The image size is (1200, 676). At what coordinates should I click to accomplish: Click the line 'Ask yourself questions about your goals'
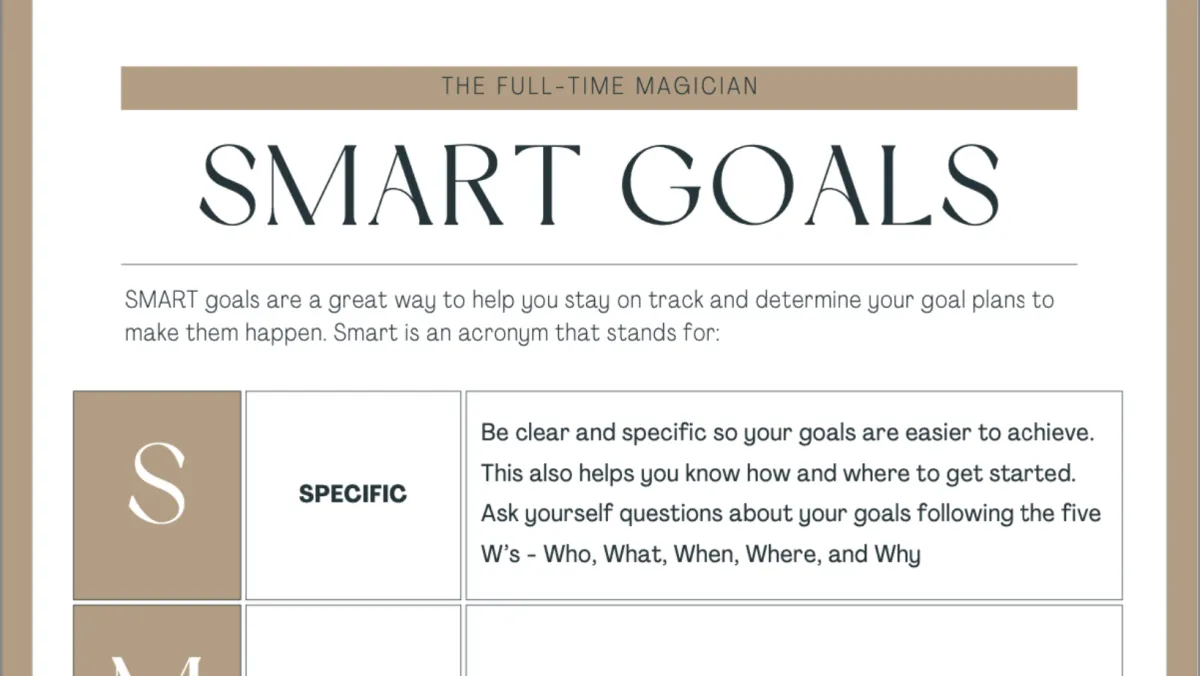click(x=791, y=514)
